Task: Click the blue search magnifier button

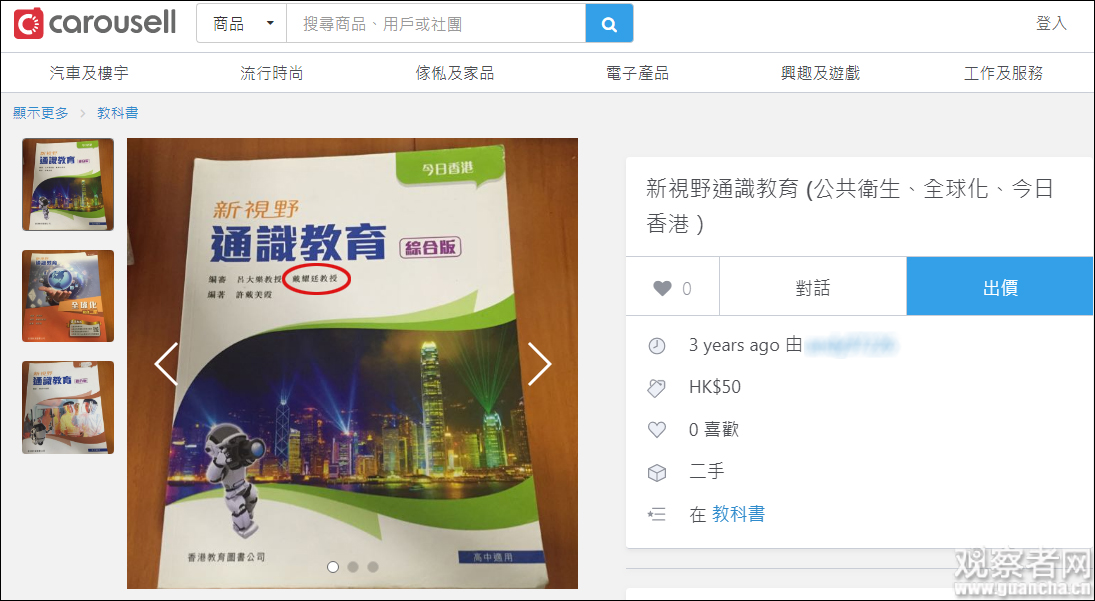Action: [x=609, y=24]
